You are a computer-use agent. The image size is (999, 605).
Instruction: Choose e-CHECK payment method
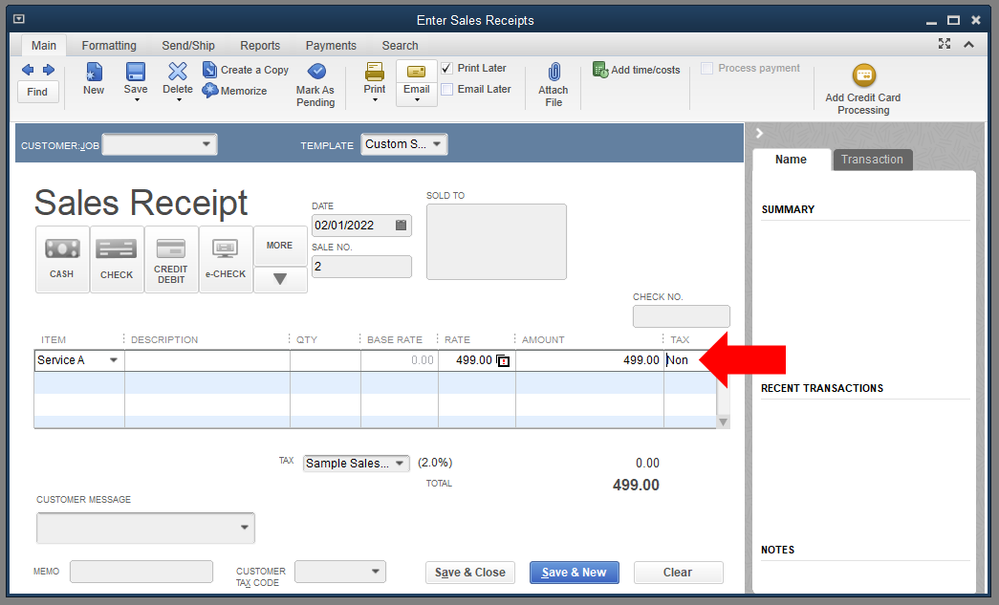point(226,259)
